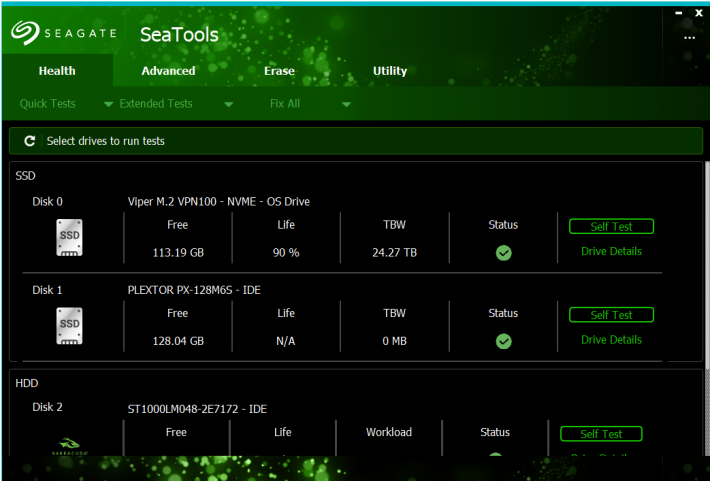The image size is (710, 481).
Task: Click Disk 0 green status checkmark
Action: 504,253
